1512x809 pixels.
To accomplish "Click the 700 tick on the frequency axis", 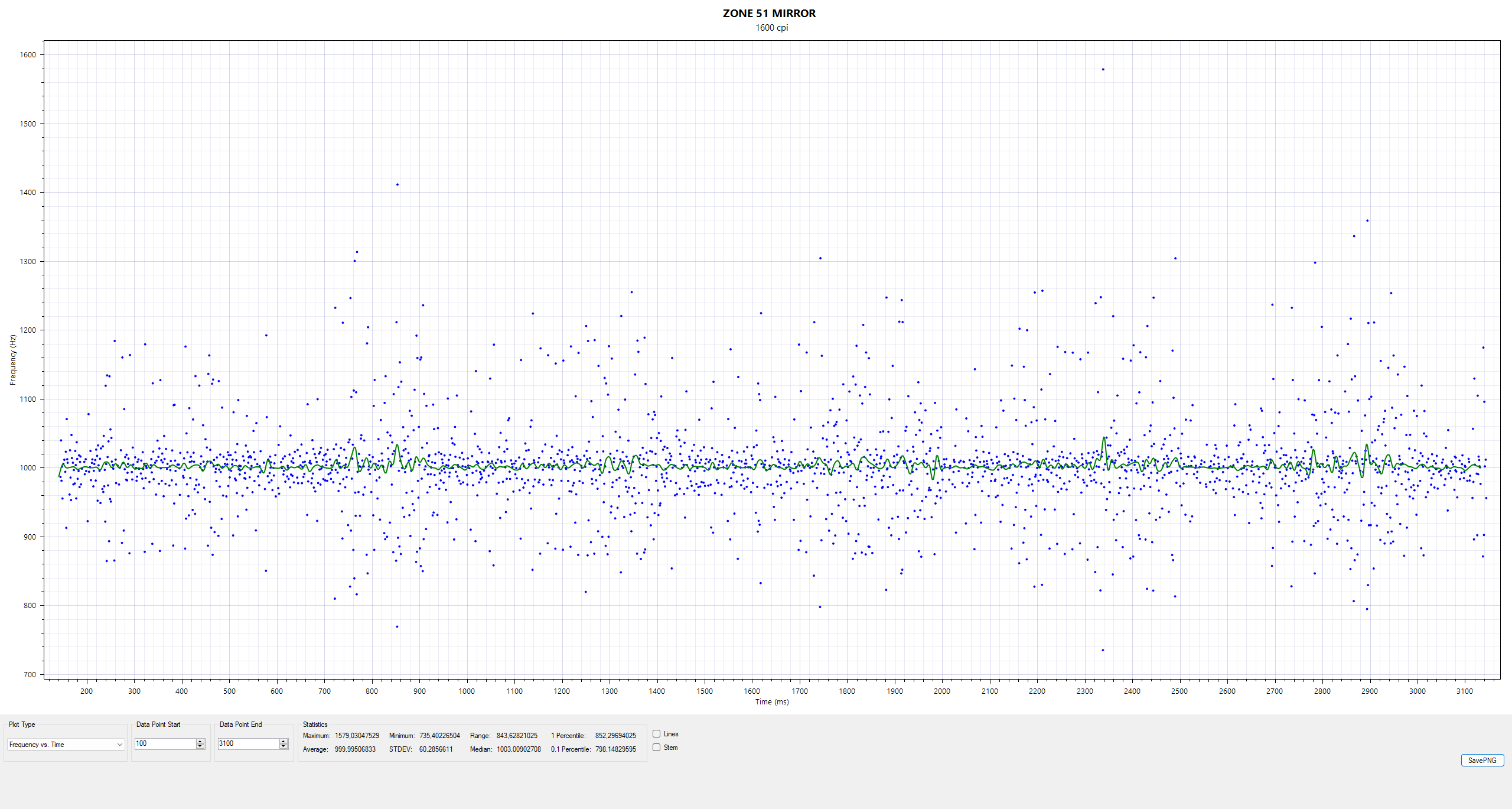I will tap(30, 674).
